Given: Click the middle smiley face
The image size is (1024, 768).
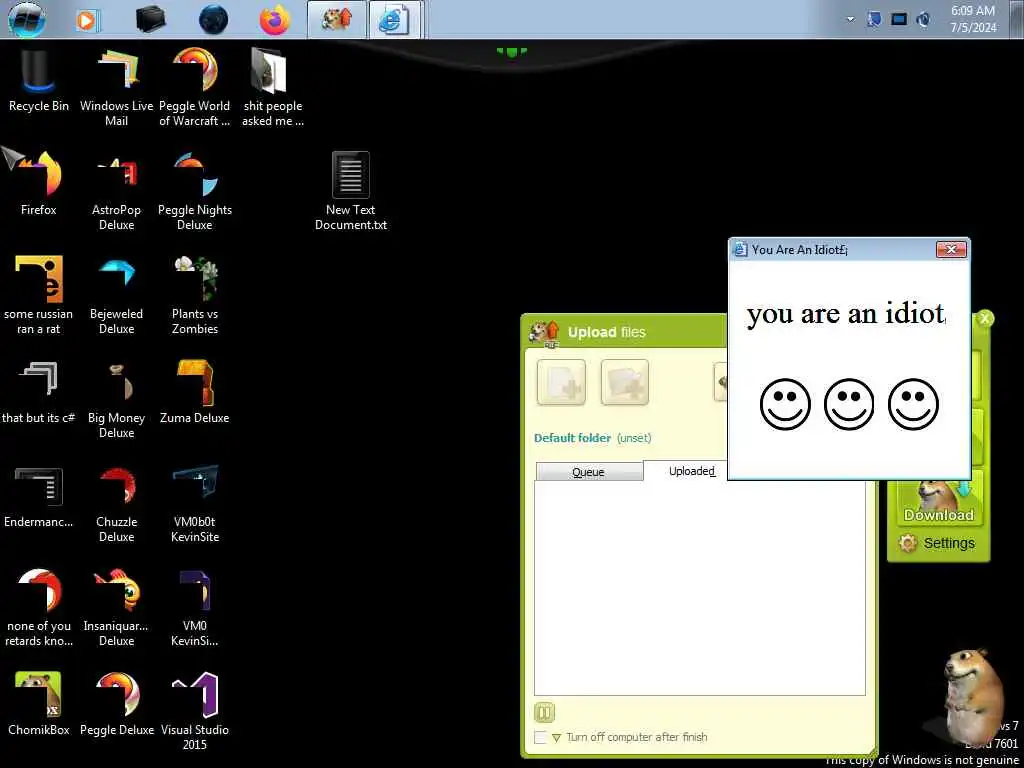Looking at the screenshot, I should coord(848,404).
